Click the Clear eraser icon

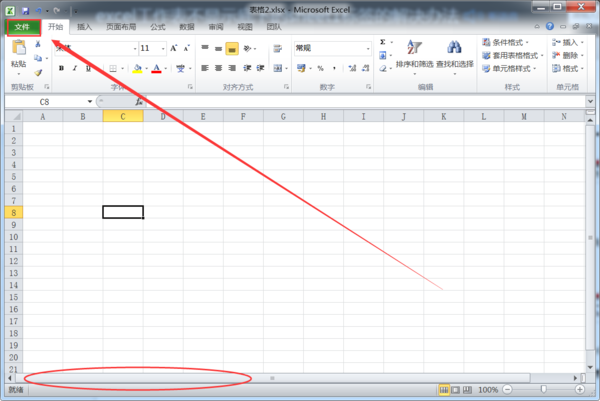[x=383, y=68]
